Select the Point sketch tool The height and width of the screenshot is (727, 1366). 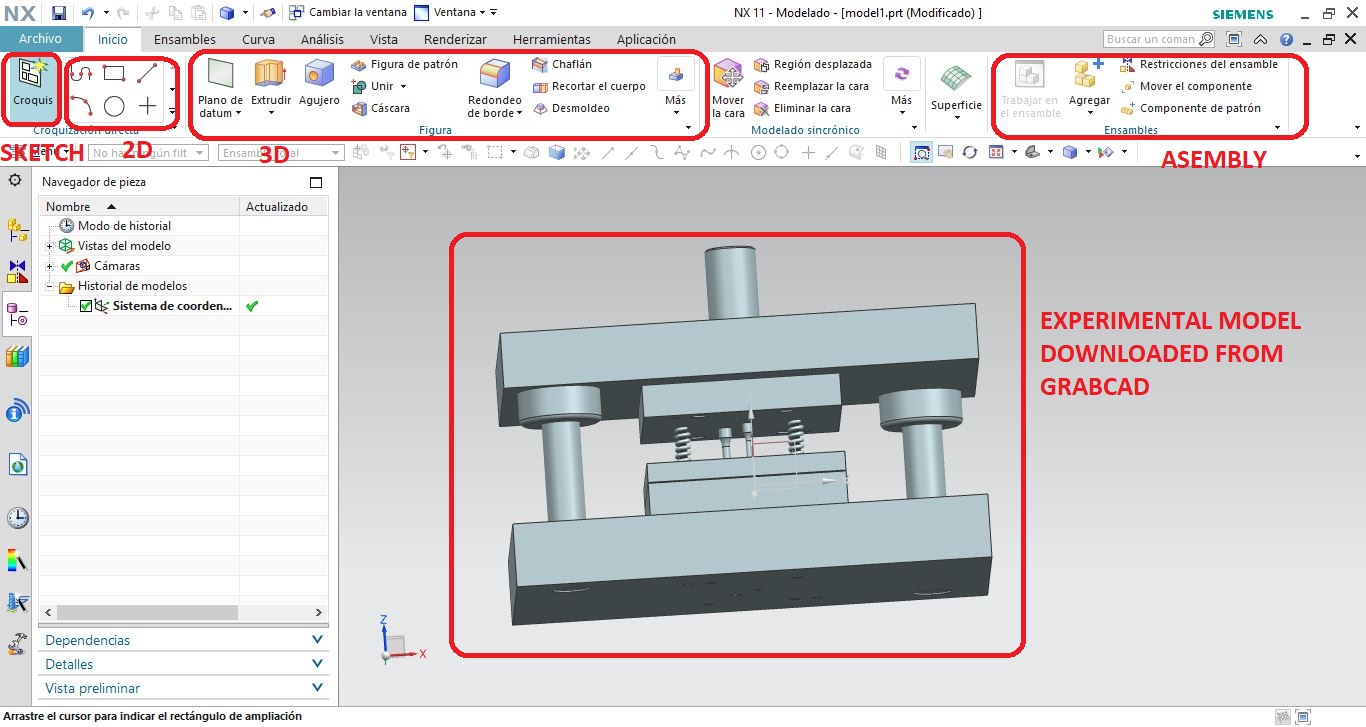pos(147,105)
